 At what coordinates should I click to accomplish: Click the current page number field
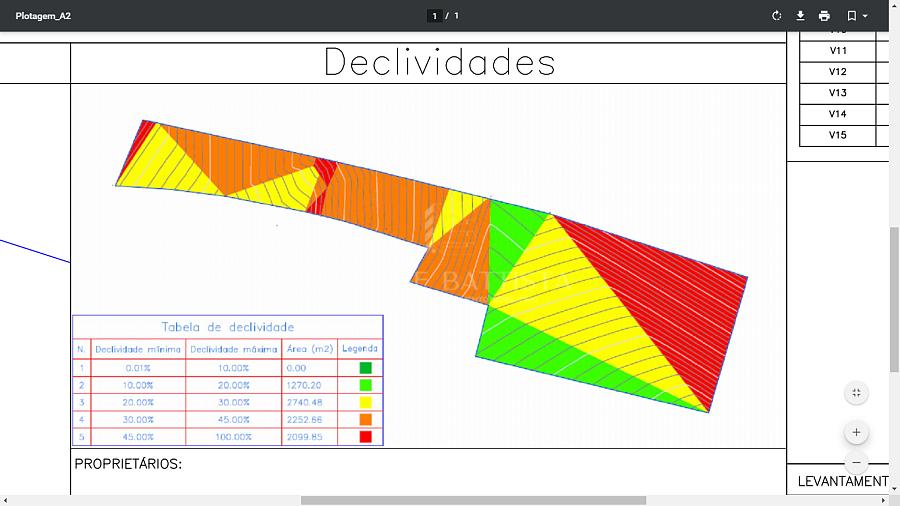tap(434, 16)
